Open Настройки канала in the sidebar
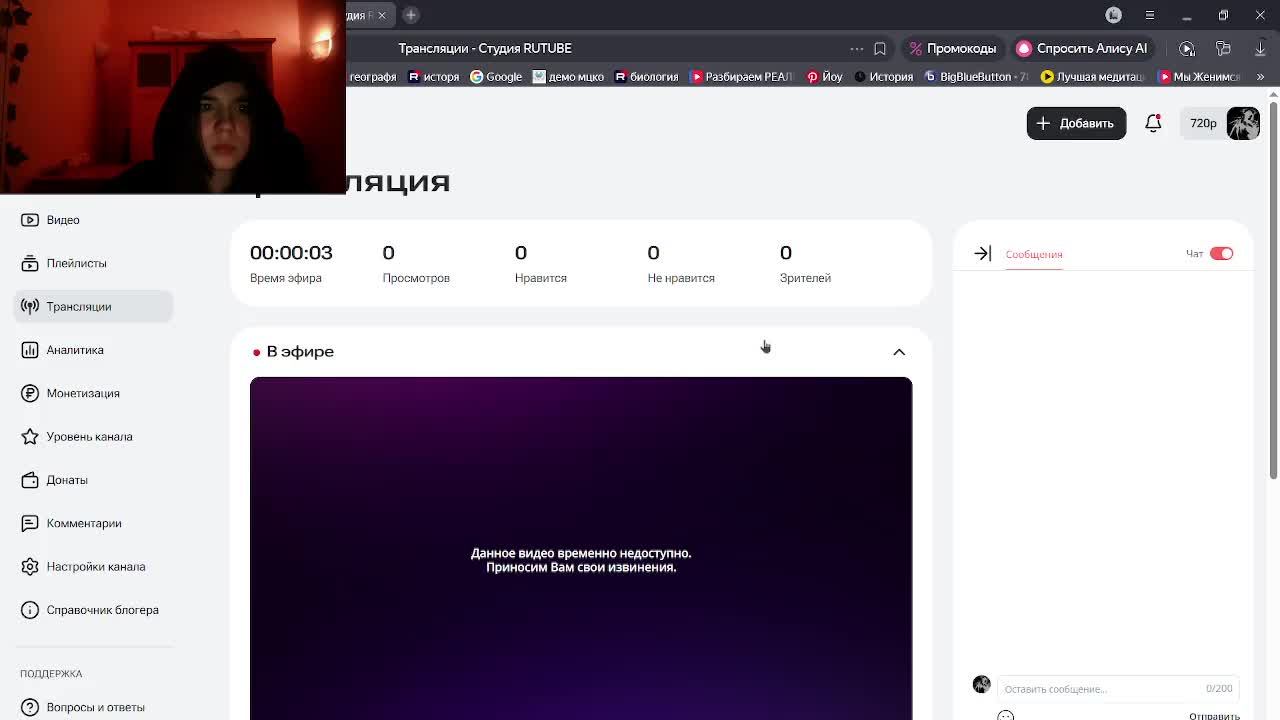Viewport: 1280px width, 720px height. pyautogui.click(x=93, y=566)
